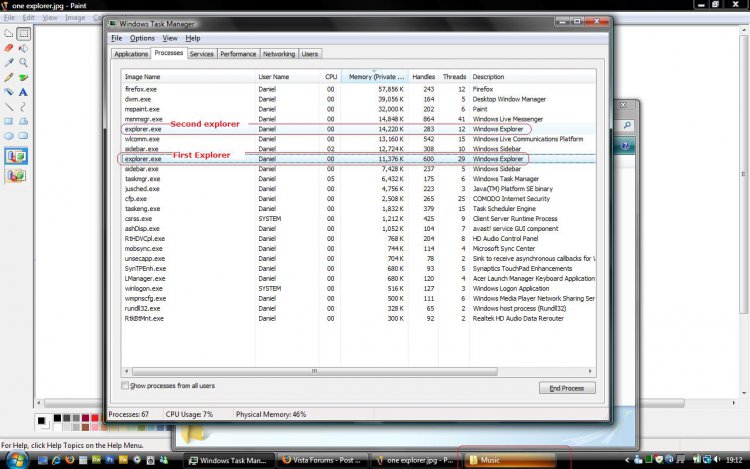Screen dimensions: 750x469
Task: Open Task Manager Help menu
Action: coord(193,38)
